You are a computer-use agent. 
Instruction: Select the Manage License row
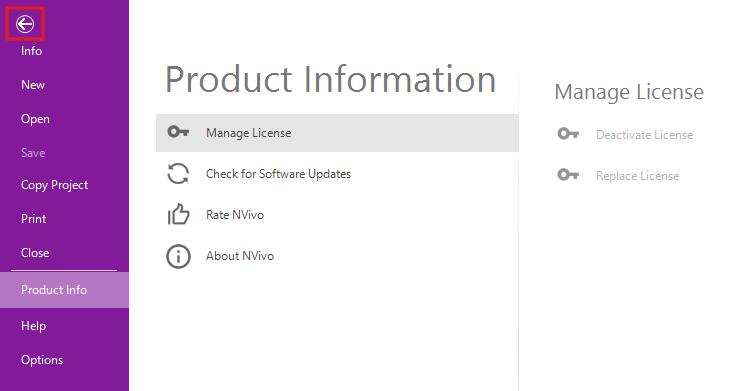click(337, 133)
